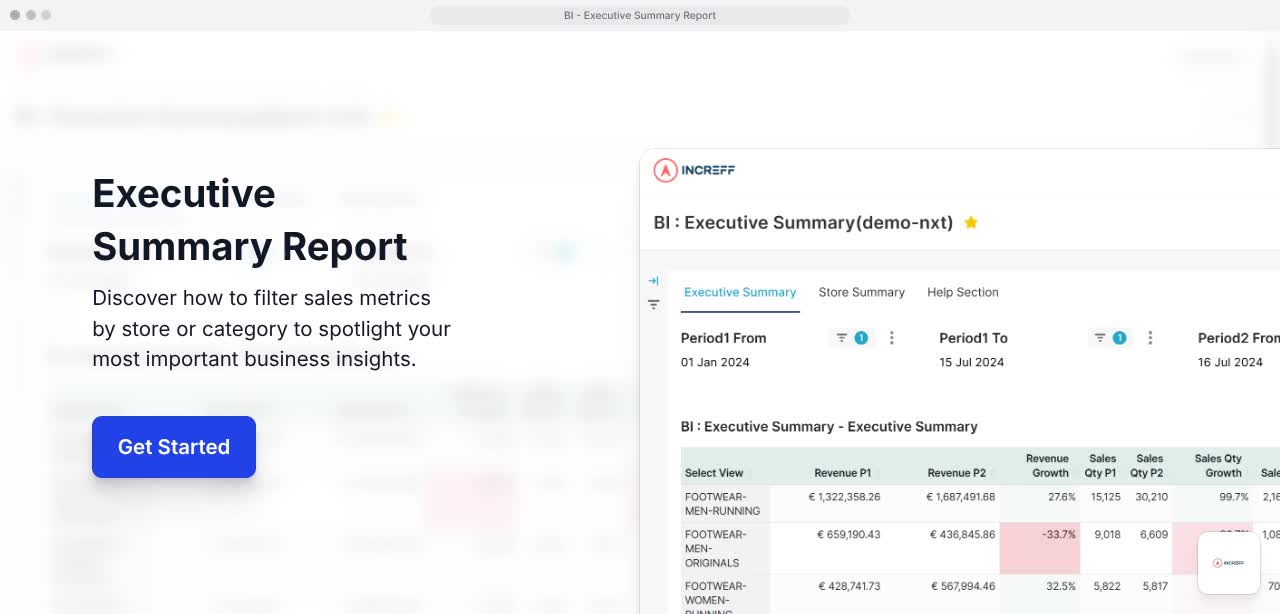Click the Sales Qty P2 header
Viewport: 1280px width, 614px height.
pyautogui.click(x=1149, y=466)
